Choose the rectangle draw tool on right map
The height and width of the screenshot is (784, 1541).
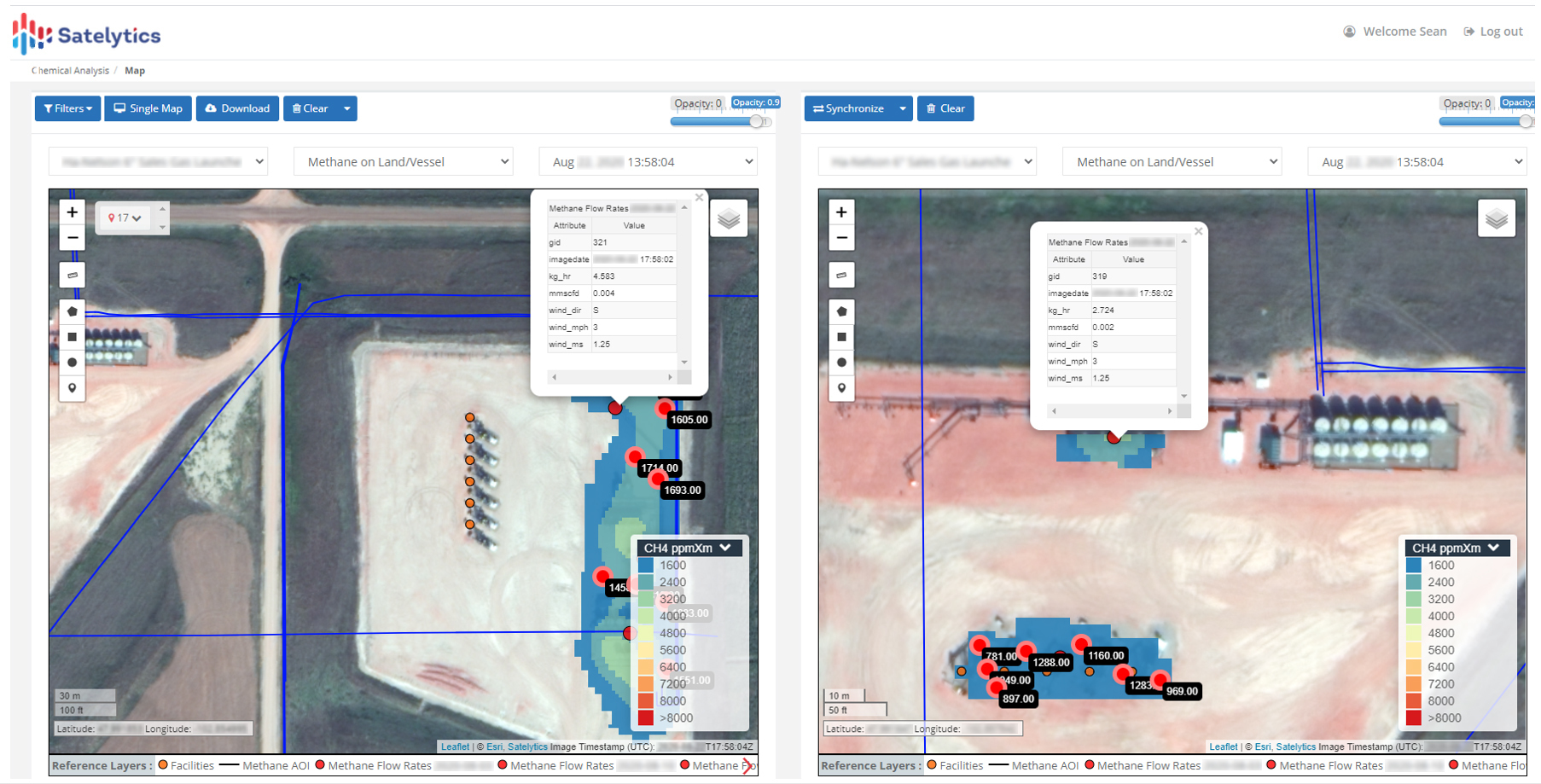[841, 337]
